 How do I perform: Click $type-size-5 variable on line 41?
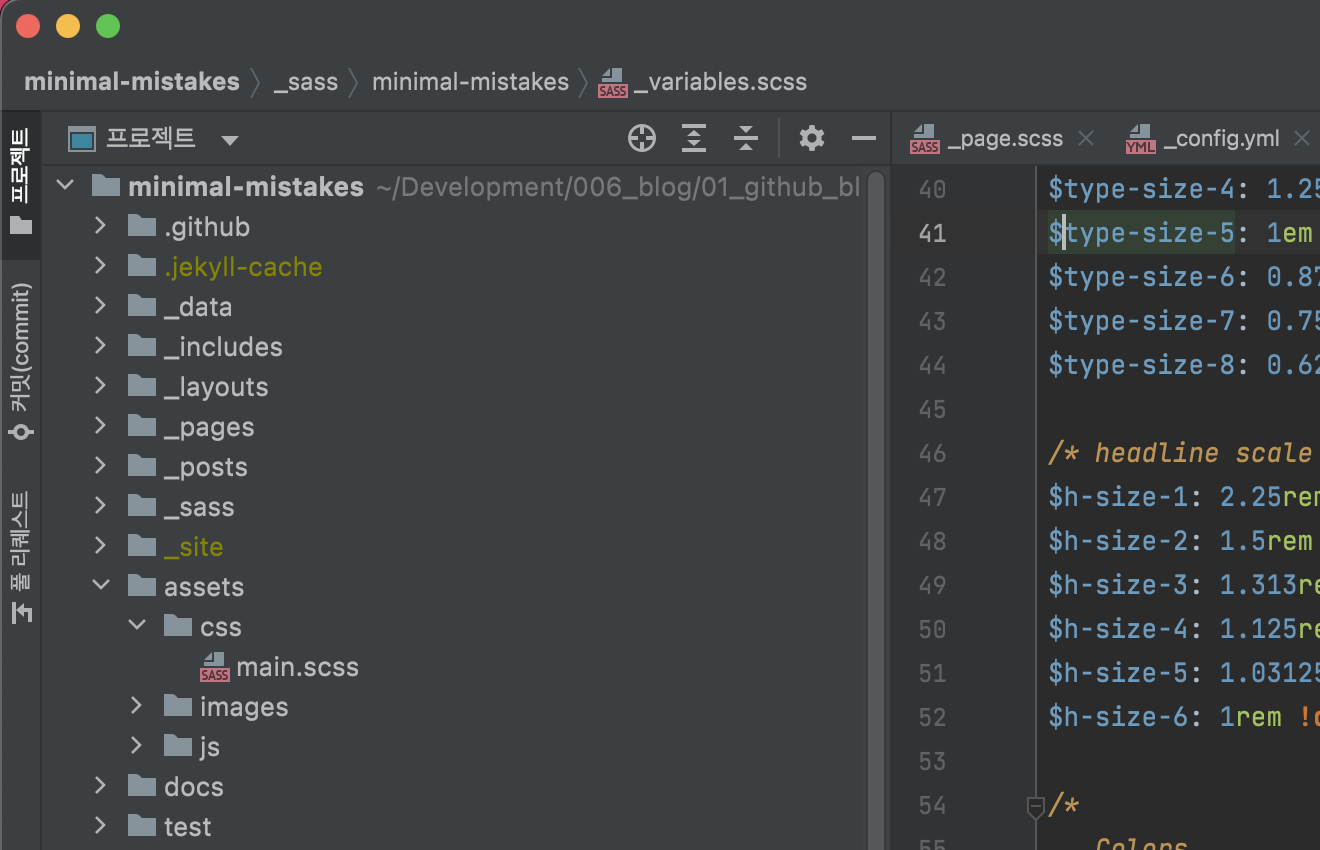tap(1141, 233)
